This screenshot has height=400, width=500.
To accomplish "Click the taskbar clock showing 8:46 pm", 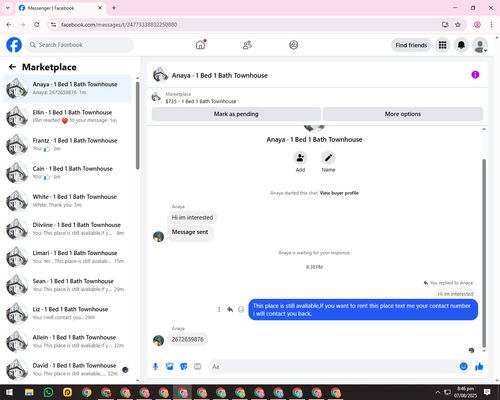I will (x=465, y=392).
